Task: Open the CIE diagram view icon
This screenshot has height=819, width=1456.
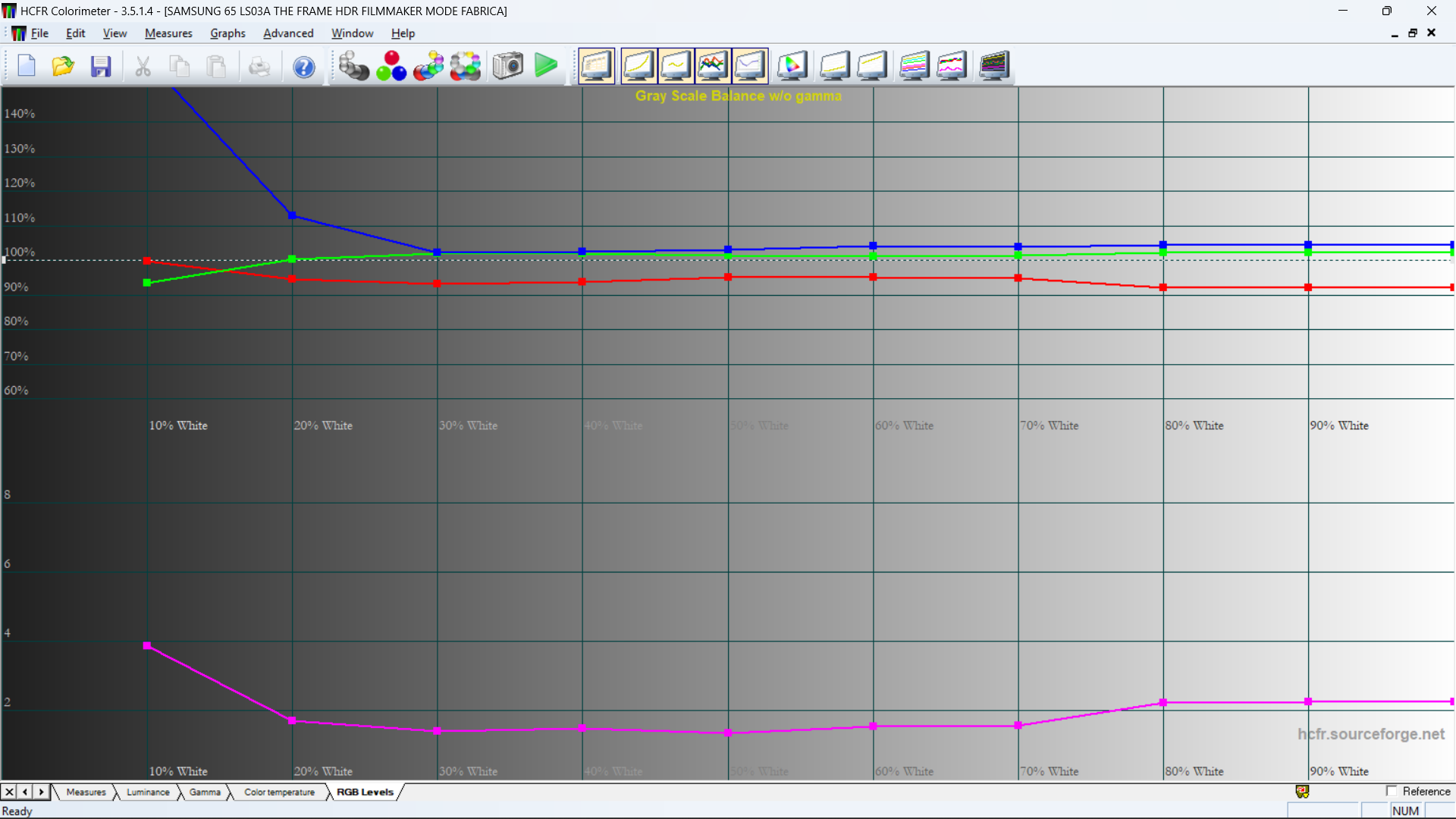Action: (792, 66)
